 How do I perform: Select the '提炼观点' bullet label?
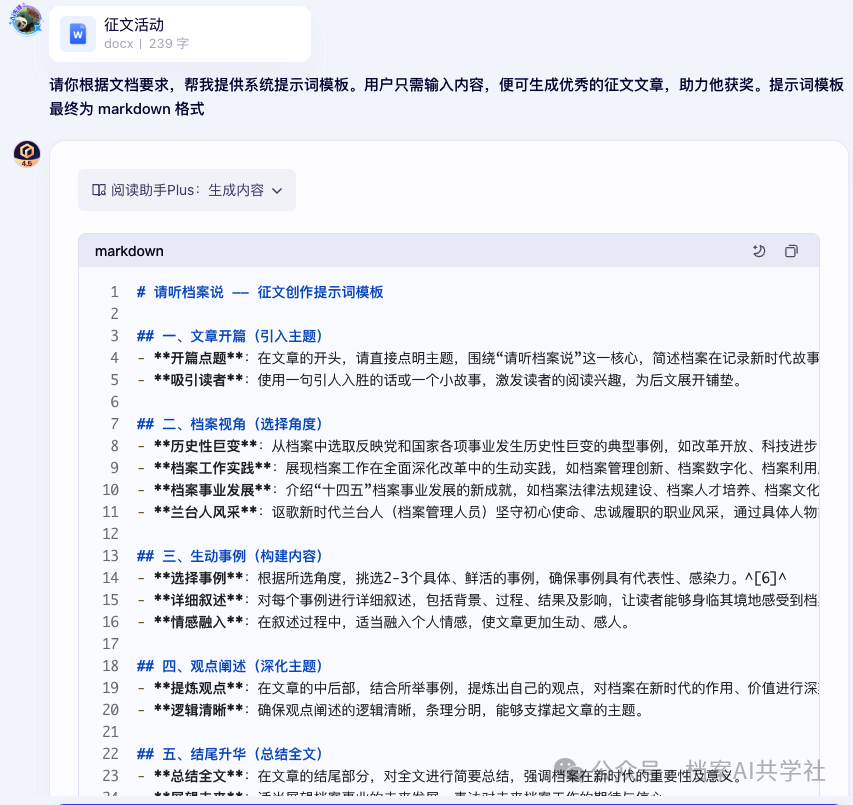point(199,688)
